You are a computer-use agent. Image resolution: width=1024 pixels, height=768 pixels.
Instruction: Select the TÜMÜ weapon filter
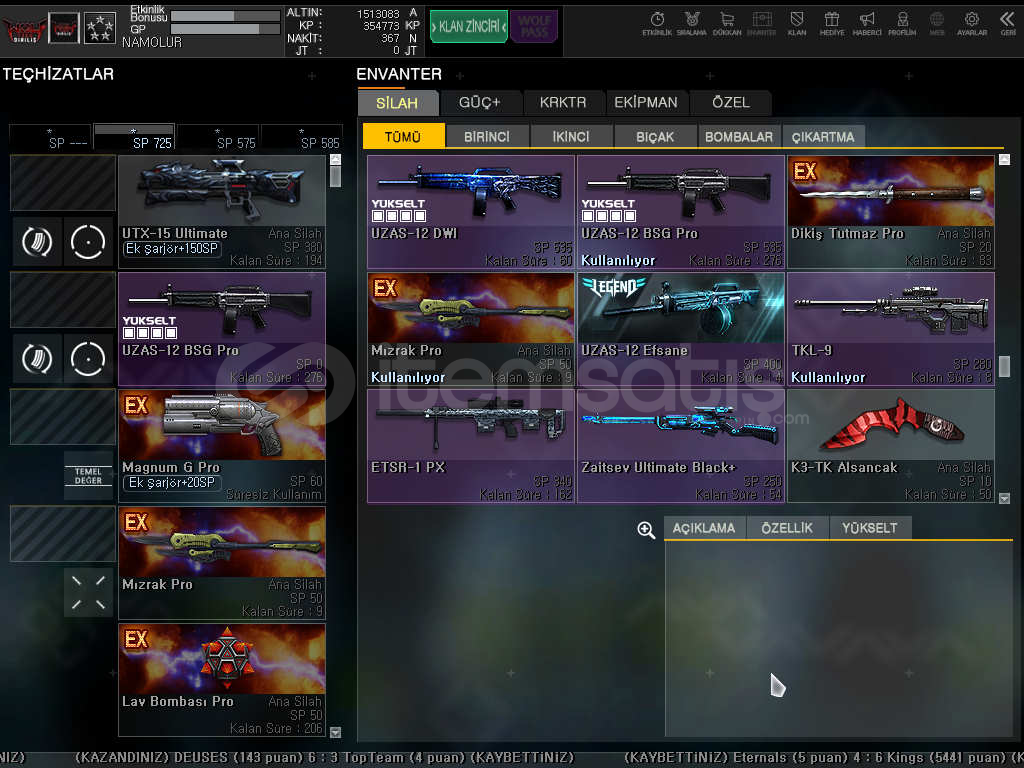coord(403,136)
